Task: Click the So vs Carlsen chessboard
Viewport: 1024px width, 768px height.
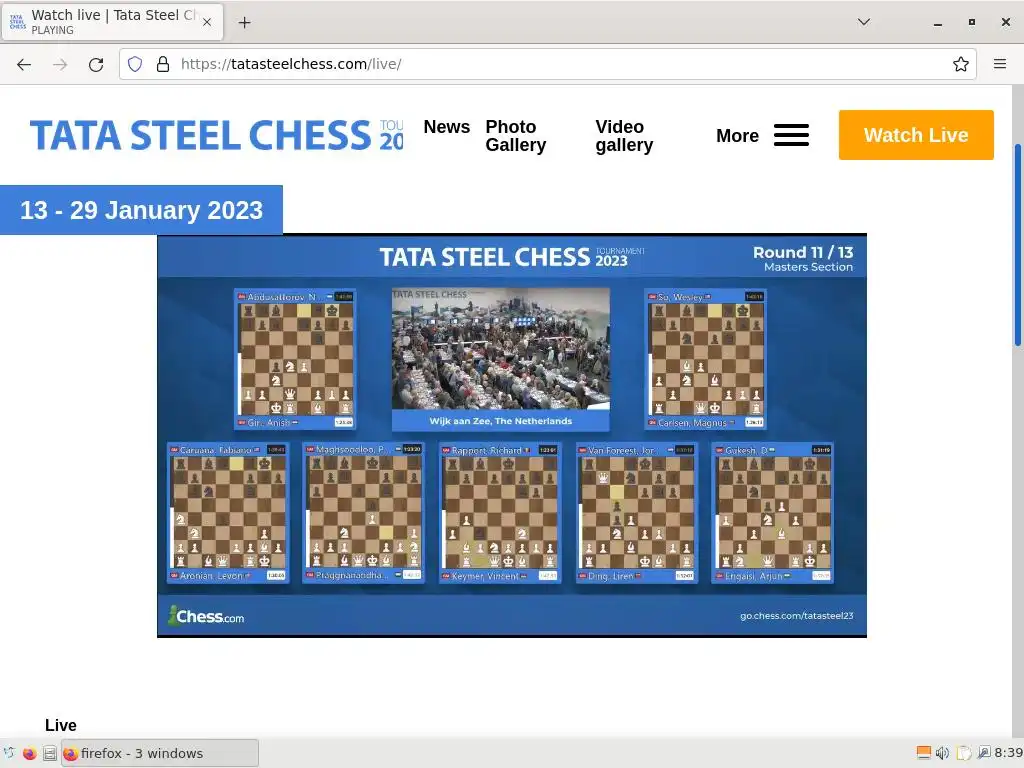Action: coord(707,359)
